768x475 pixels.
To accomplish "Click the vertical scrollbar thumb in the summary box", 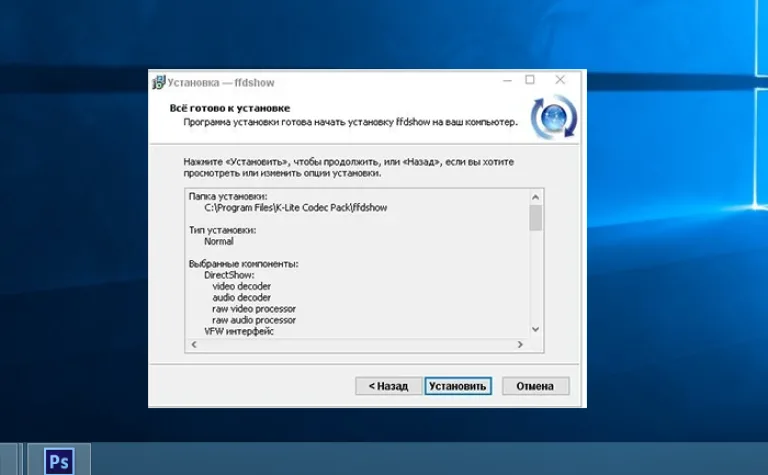I will pyautogui.click(x=535, y=217).
